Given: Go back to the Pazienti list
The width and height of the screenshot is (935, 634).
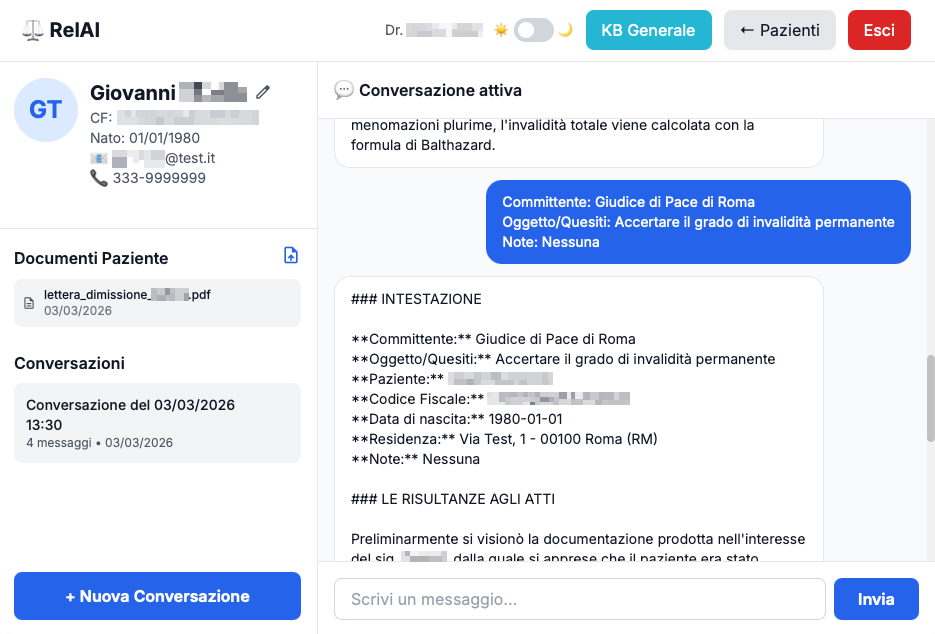Looking at the screenshot, I should (x=780, y=30).
